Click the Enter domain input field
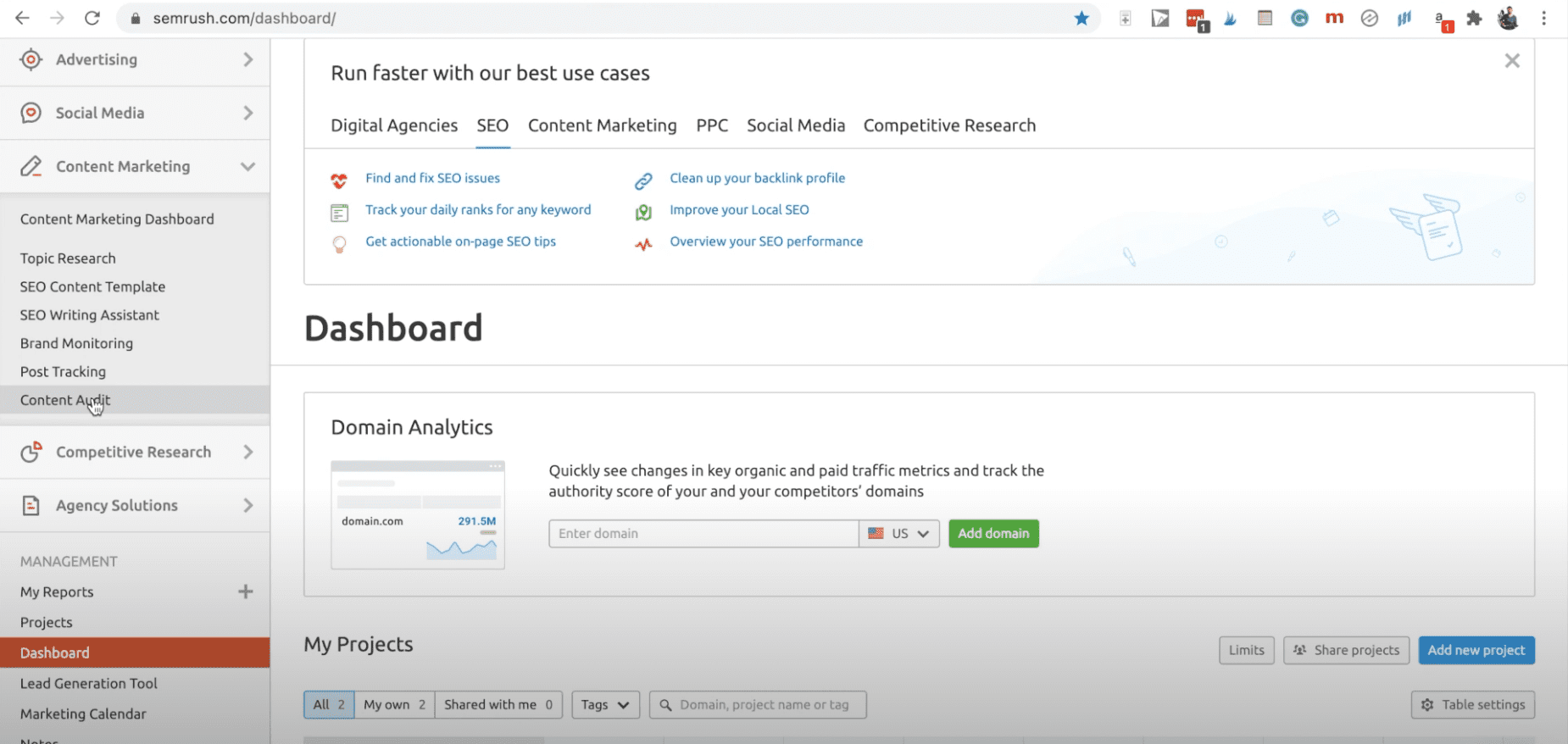The height and width of the screenshot is (744, 1568). pos(703,534)
